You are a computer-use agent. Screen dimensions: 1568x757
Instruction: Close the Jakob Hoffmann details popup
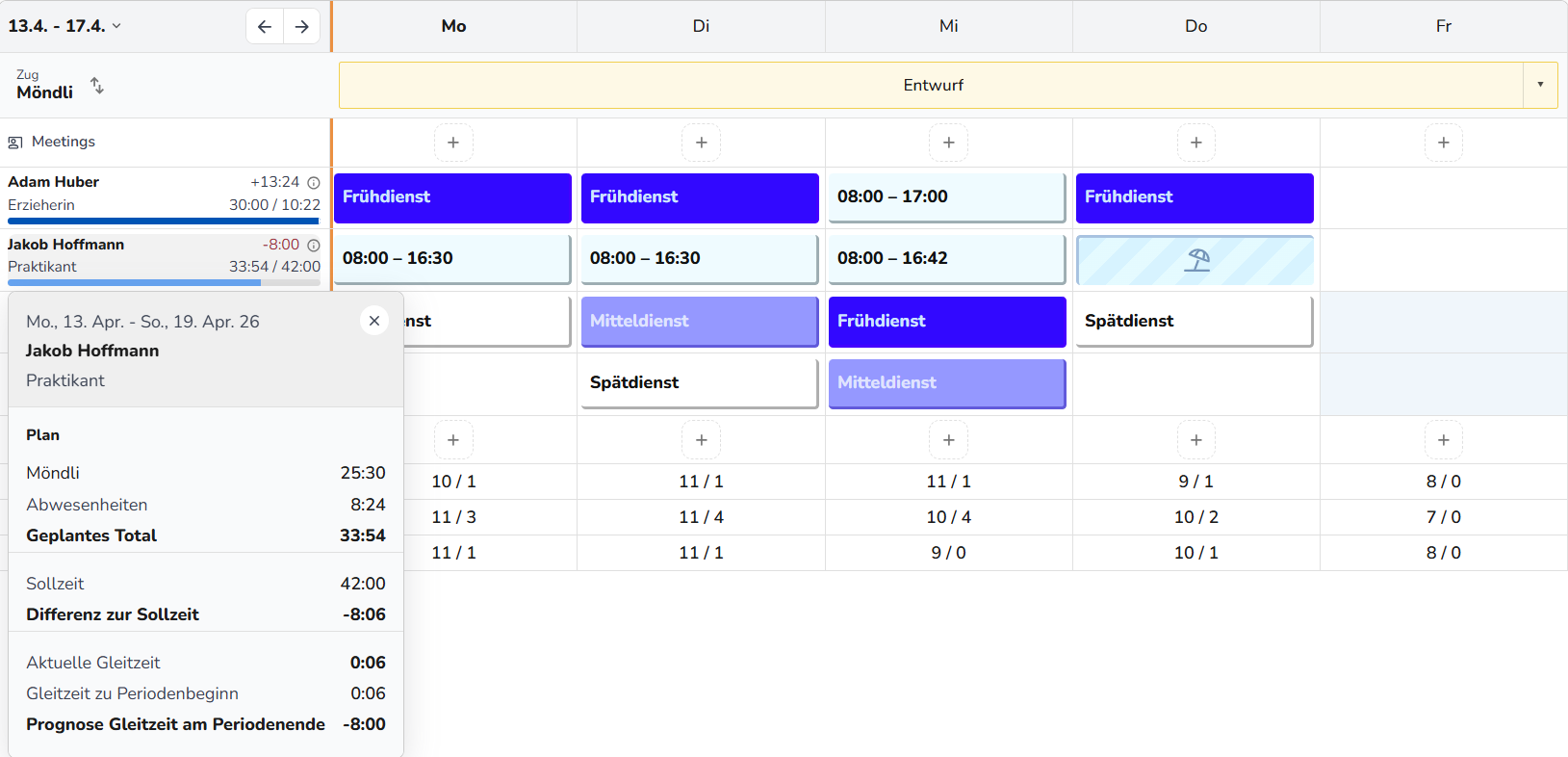point(374,321)
